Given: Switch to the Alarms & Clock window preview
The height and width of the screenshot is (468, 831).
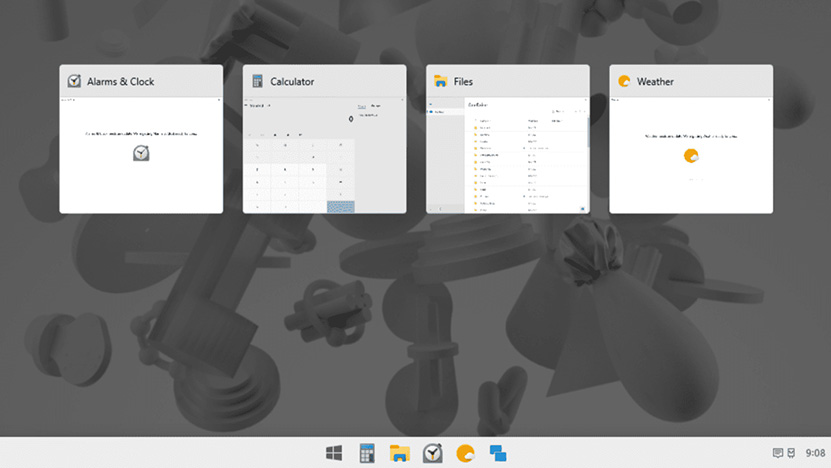Looking at the screenshot, I should [141, 155].
